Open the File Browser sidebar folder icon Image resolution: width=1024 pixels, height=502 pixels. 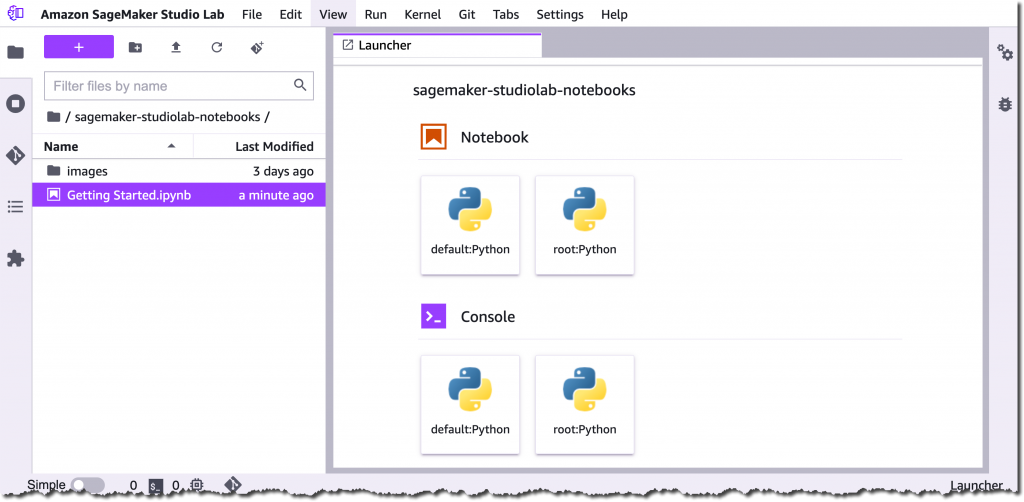point(16,52)
